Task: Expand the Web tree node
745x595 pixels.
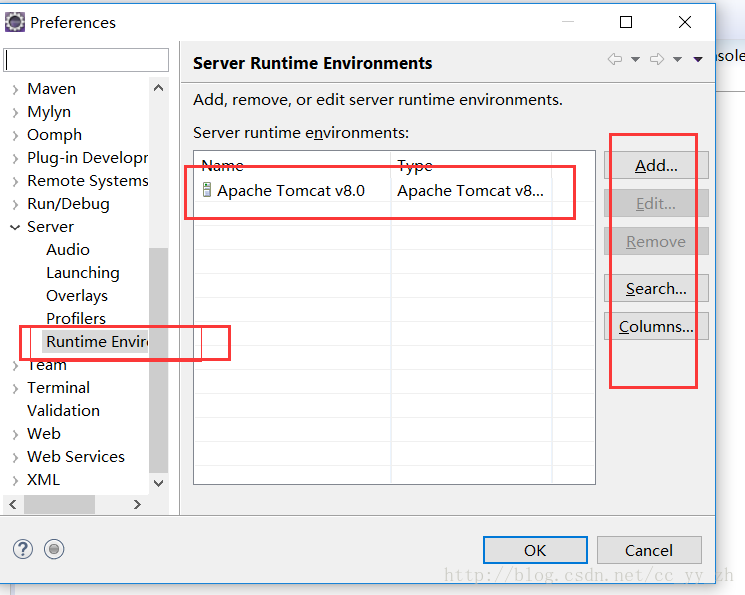Action: tap(15, 434)
